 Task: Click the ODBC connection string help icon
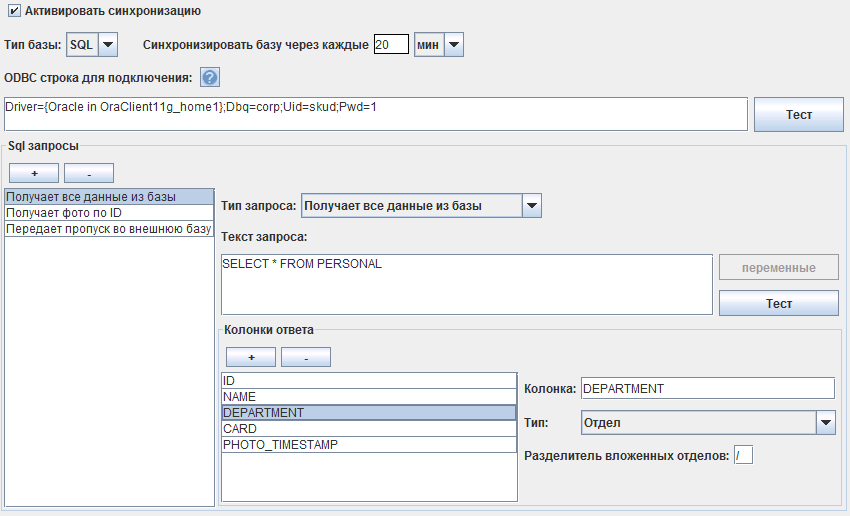point(210,78)
